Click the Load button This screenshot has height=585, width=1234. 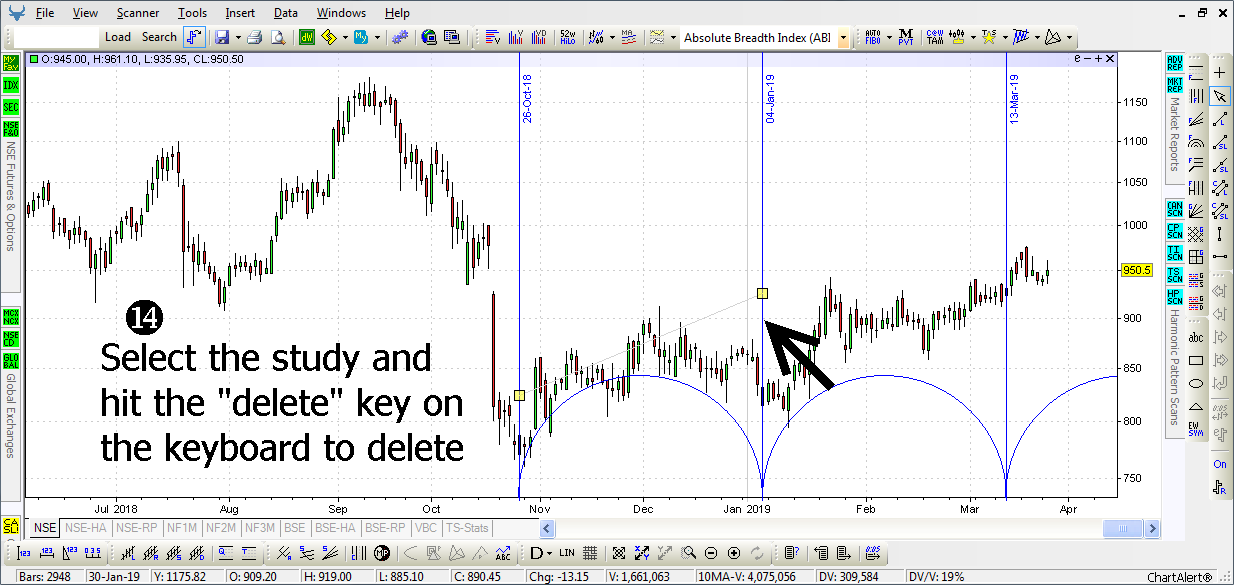click(x=118, y=37)
